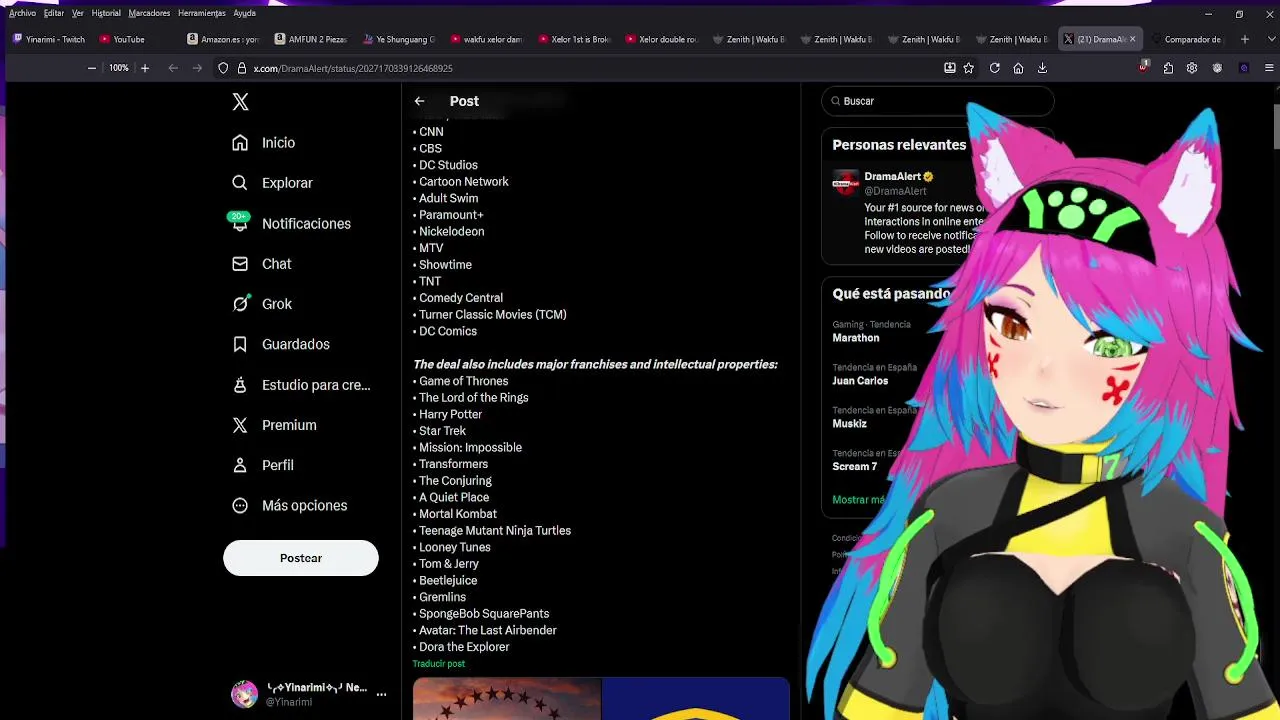Screen dimensions: 1280x720
Task: Reset the 100% zoom level
Action: click(119, 68)
